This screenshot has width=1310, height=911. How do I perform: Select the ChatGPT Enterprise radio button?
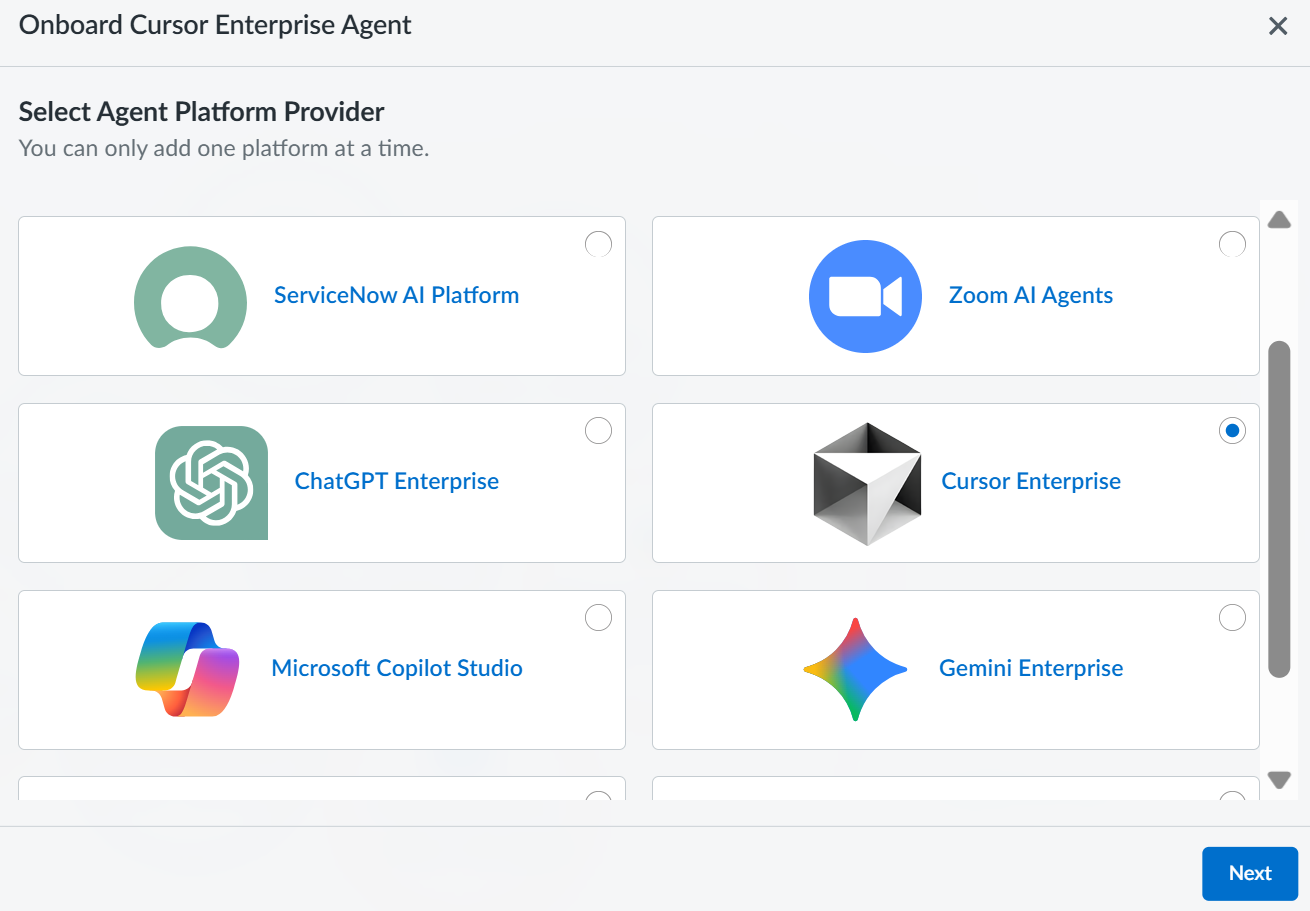[598, 431]
